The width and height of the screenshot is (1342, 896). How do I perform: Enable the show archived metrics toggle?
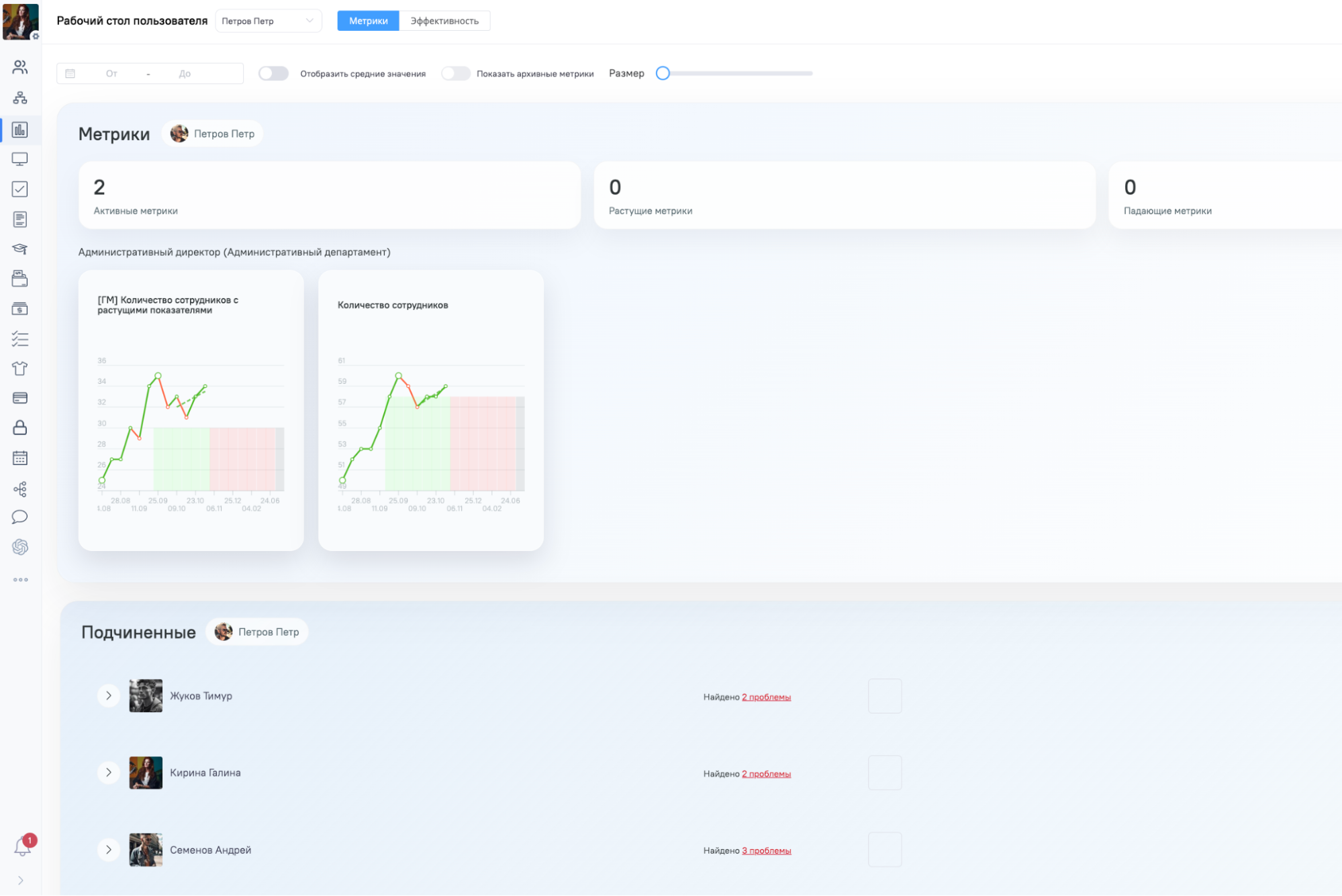pos(456,74)
